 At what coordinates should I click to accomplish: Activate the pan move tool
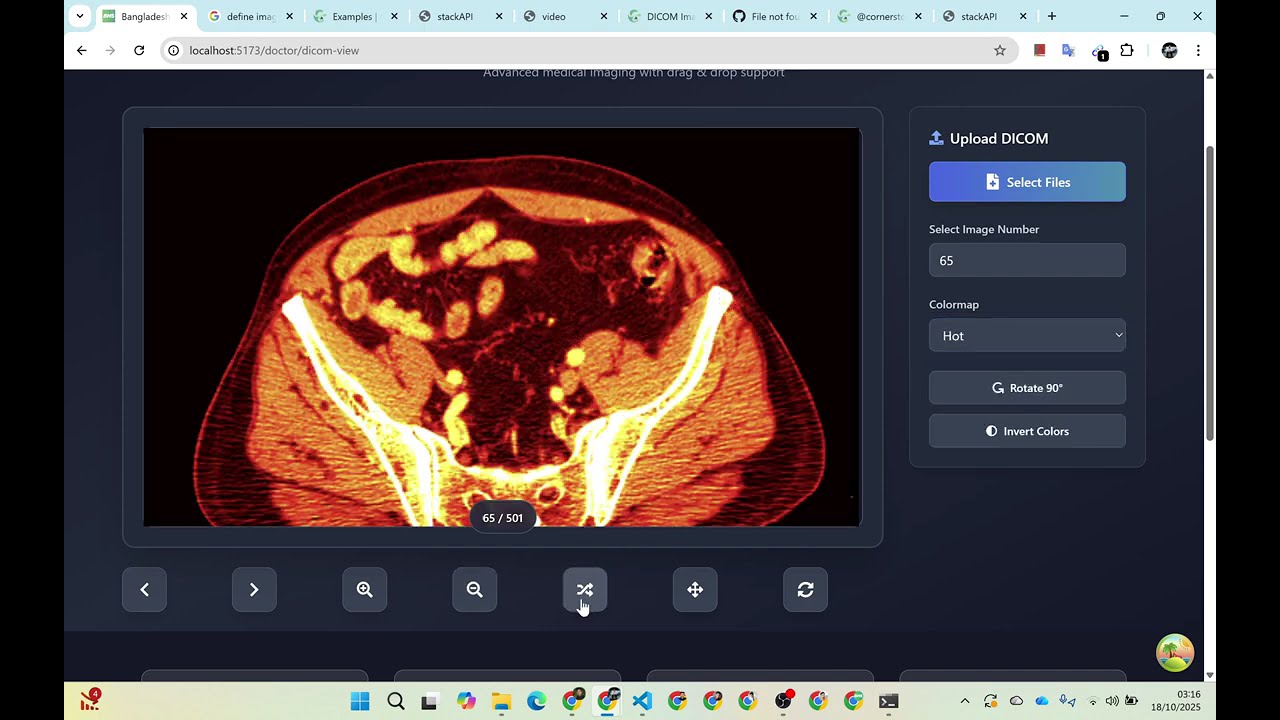pos(695,590)
